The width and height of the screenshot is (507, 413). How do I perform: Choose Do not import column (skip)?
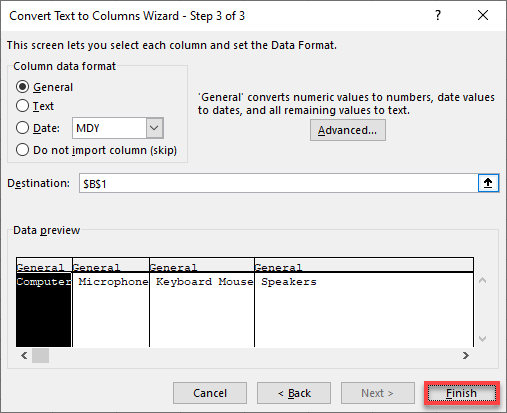96,150
